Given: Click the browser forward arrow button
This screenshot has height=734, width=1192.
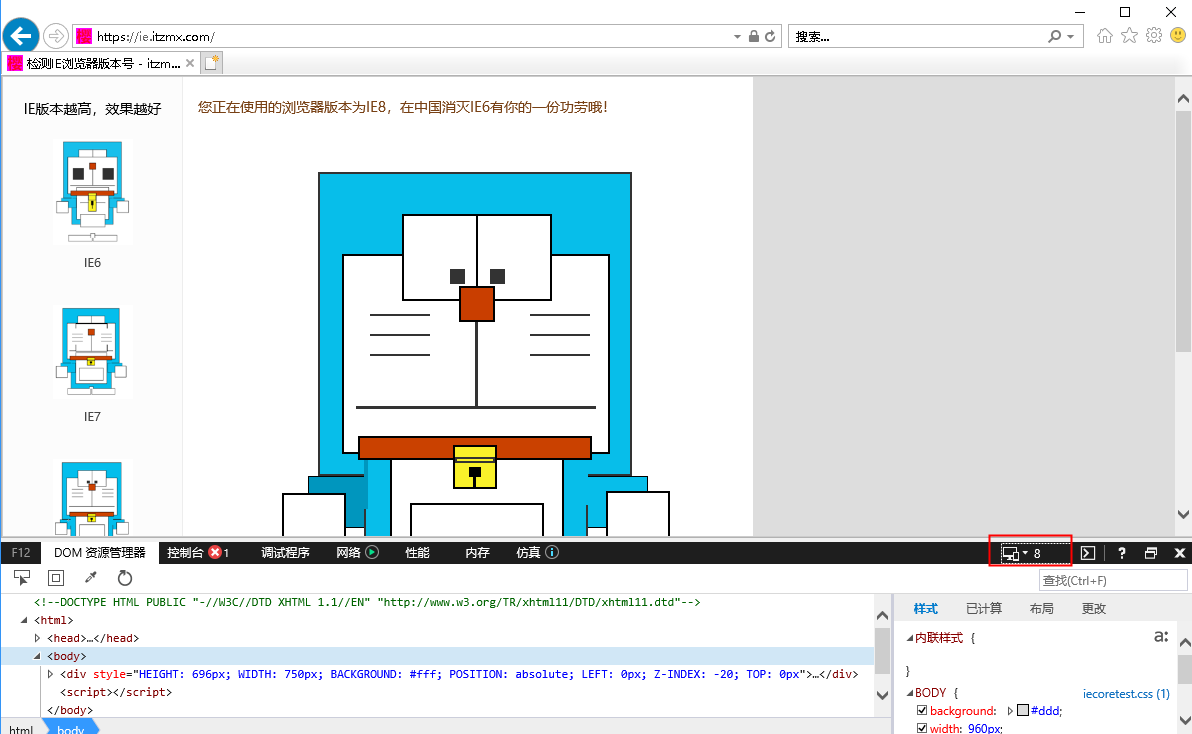Looking at the screenshot, I should (x=55, y=36).
